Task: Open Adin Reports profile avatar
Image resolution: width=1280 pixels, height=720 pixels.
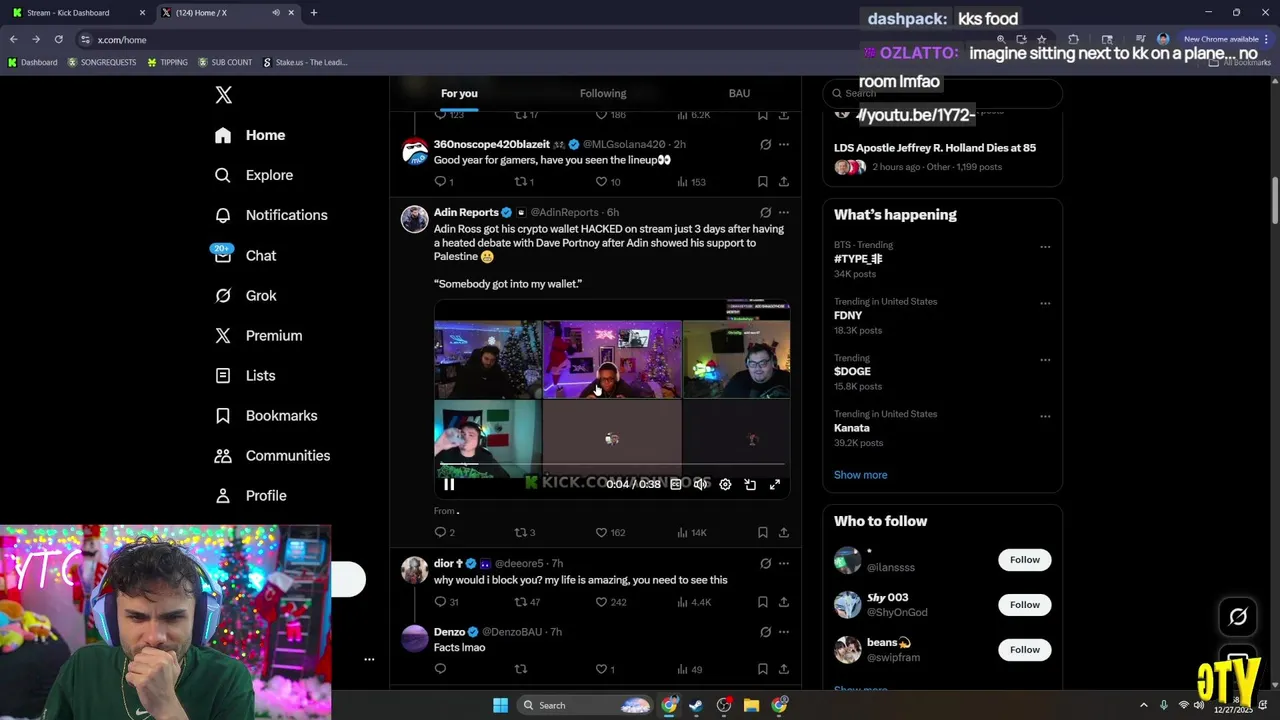Action: pyautogui.click(x=414, y=219)
